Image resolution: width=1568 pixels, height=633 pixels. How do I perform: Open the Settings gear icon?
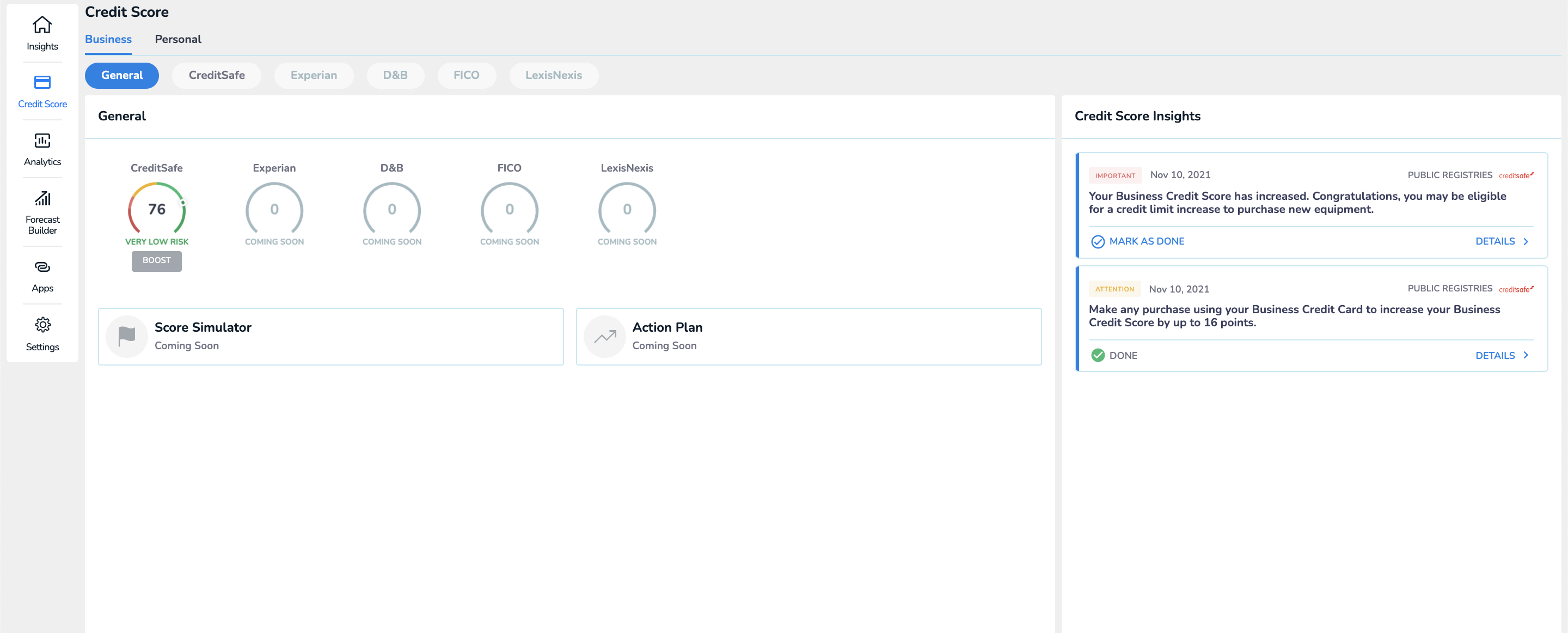pos(42,325)
